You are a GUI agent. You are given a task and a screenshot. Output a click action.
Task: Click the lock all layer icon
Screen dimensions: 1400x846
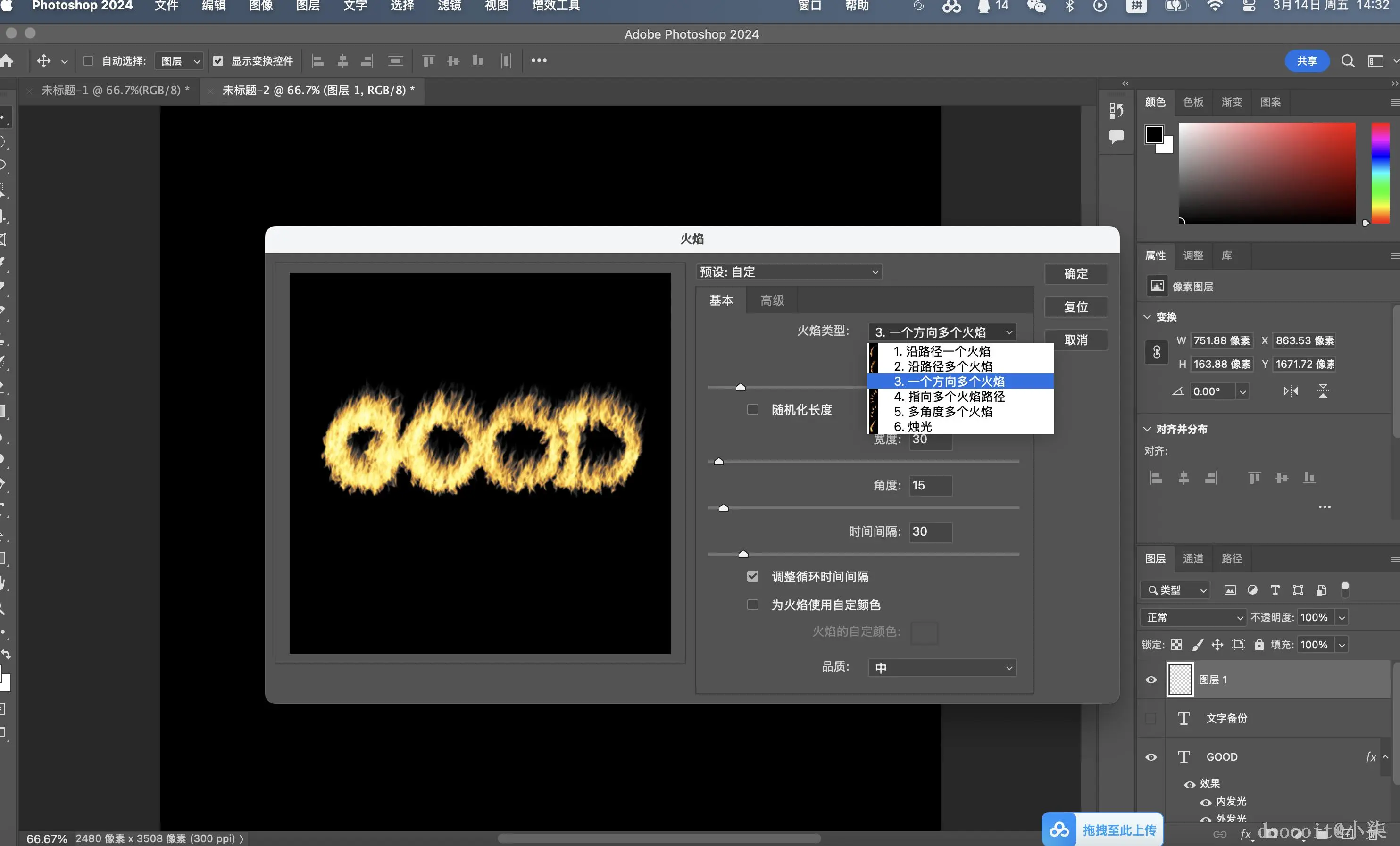click(x=1259, y=644)
